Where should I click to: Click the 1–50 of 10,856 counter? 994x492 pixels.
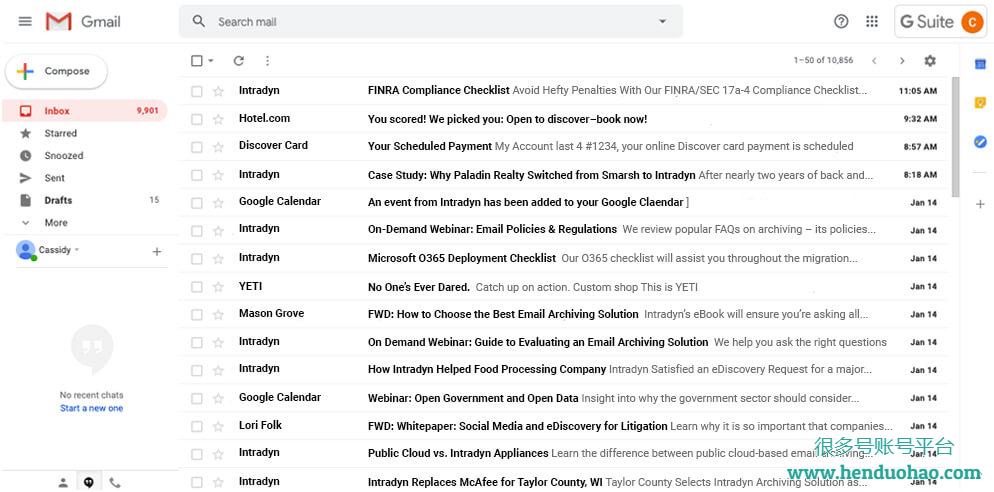[x=823, y=60]
